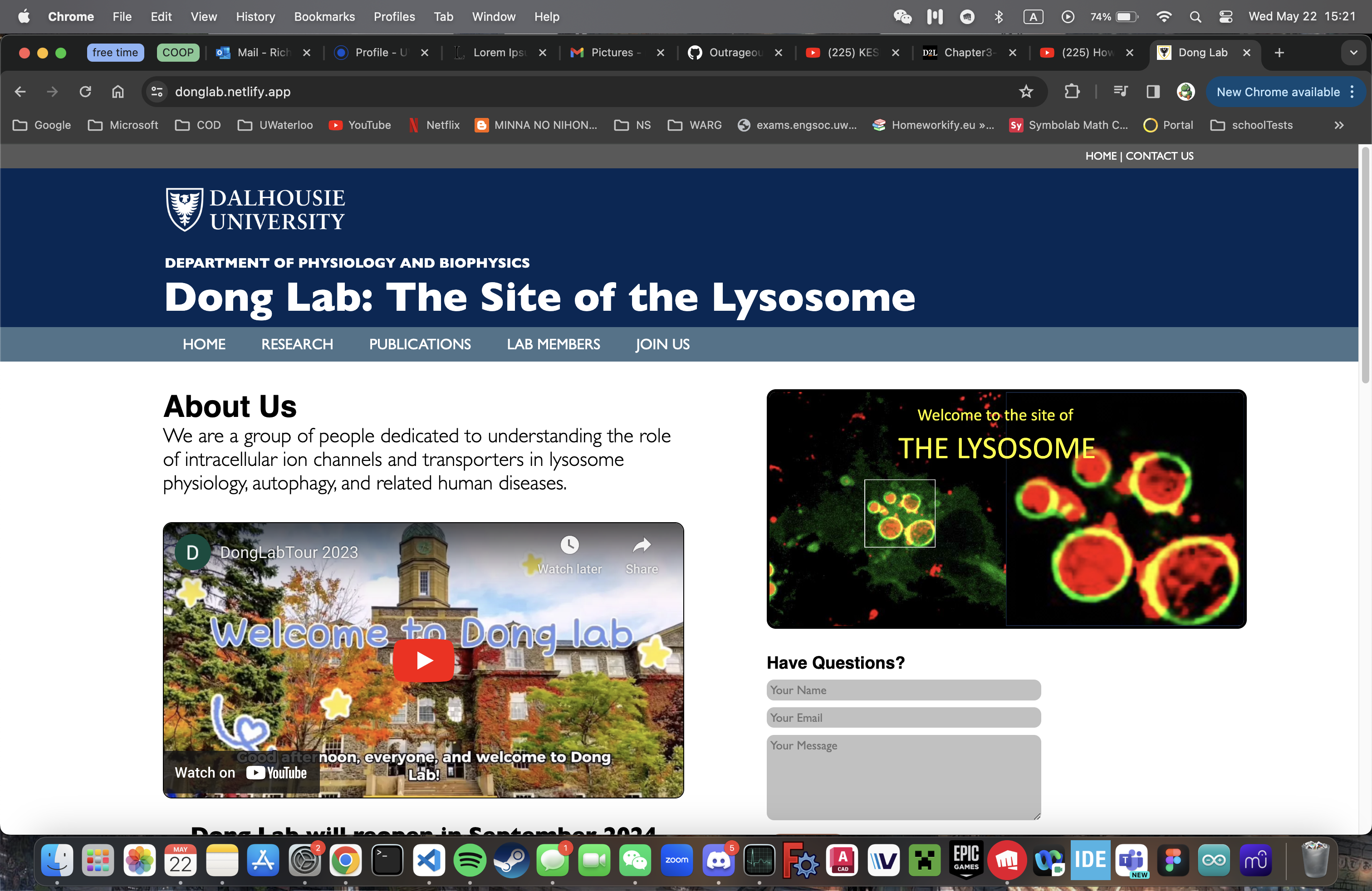Click the browser home icon
The image size is (1372, 891).
[118, 92]
